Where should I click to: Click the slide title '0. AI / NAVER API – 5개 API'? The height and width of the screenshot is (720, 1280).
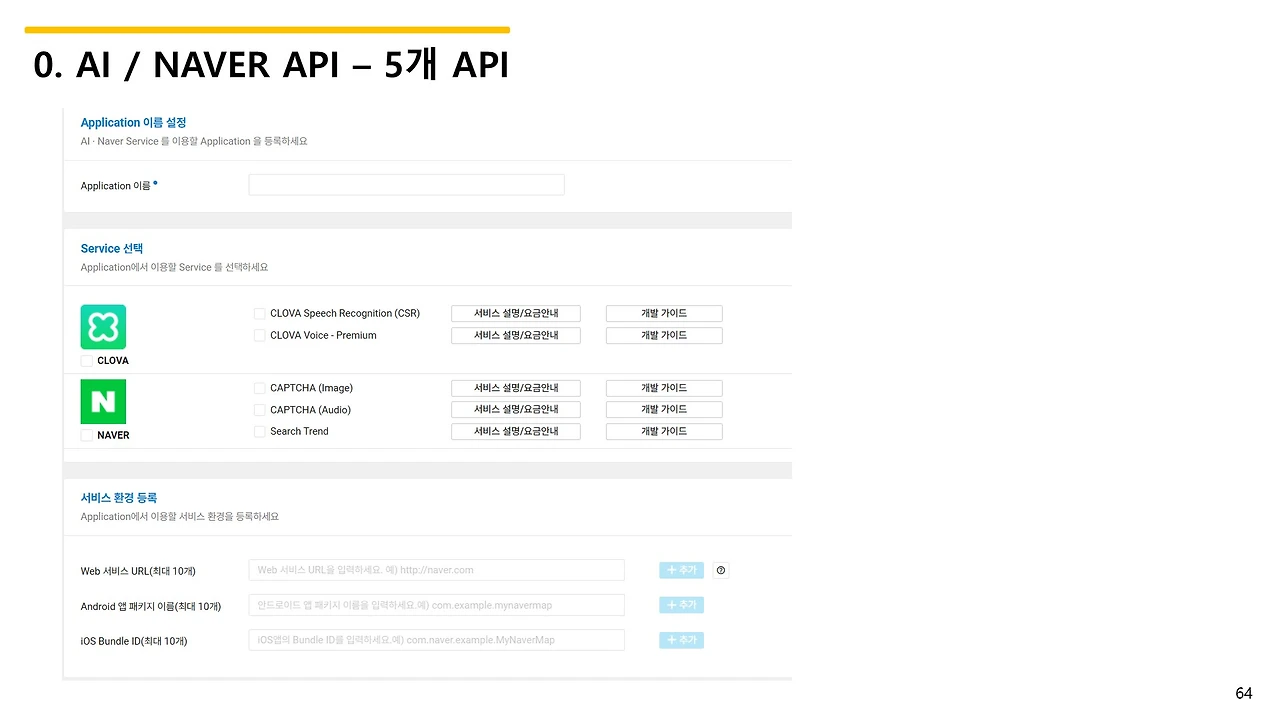(x=271, y=64)
